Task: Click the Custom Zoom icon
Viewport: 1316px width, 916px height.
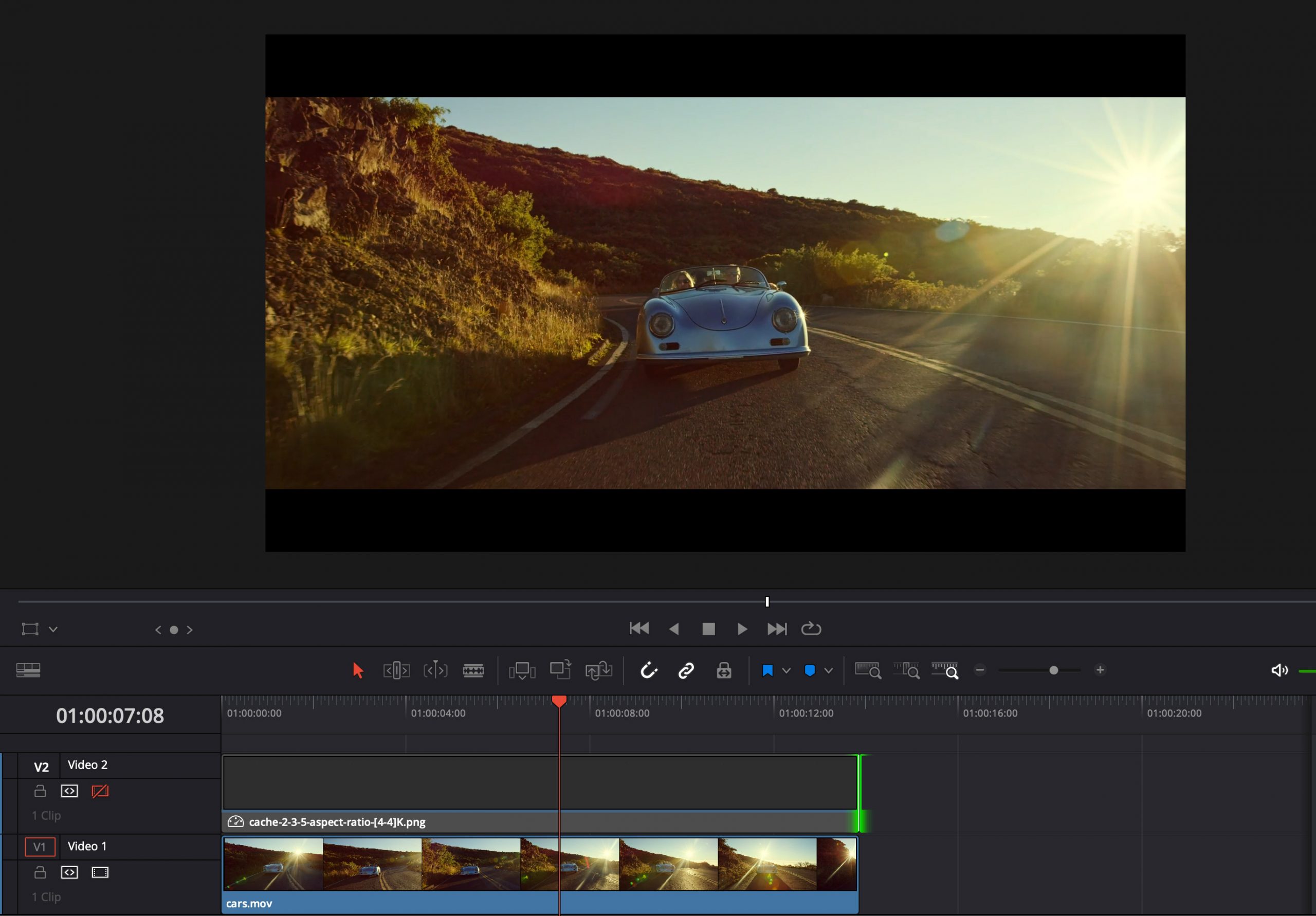Action: point(944,670)
